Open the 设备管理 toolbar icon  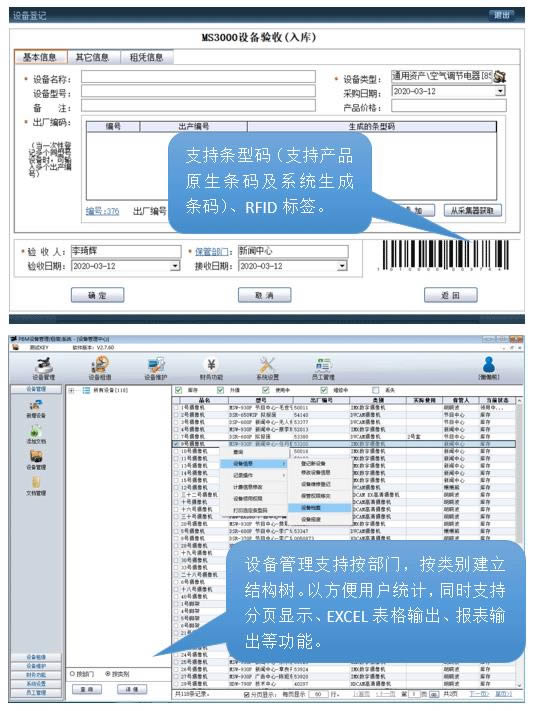[44, 365]
